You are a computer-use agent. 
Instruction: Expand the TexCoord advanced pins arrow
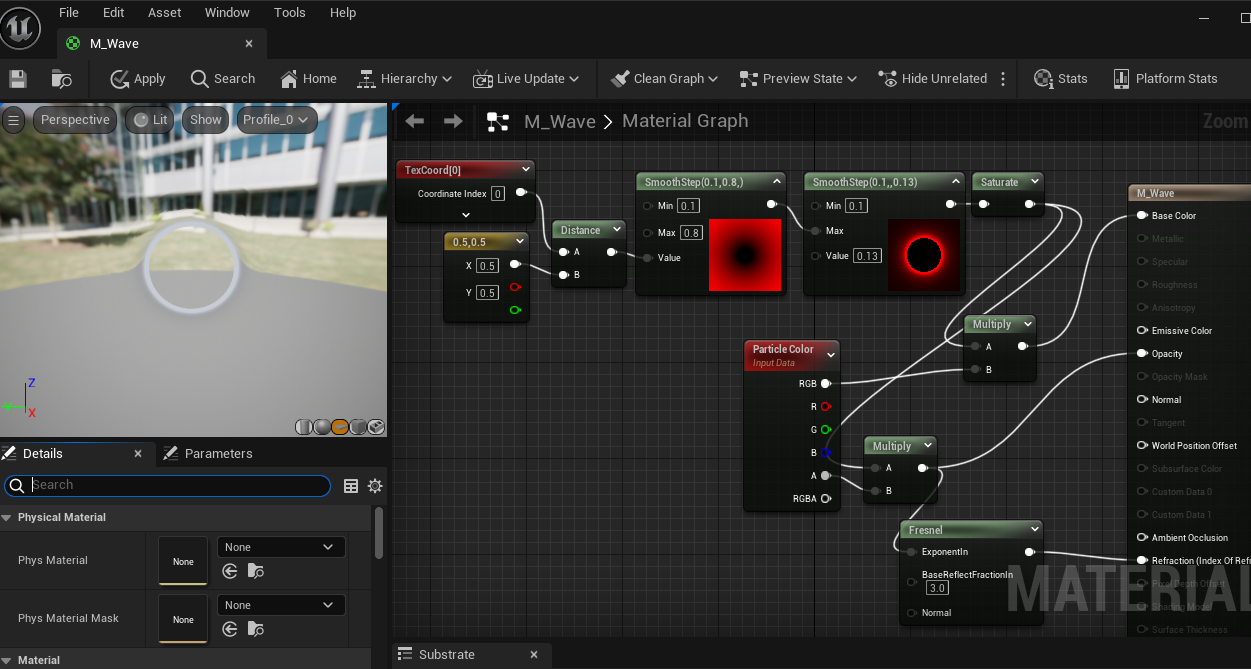465,214
